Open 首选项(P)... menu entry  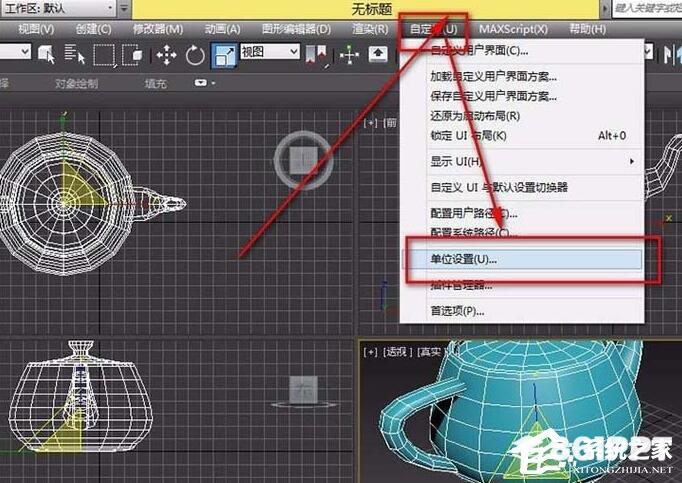point(522,311)
